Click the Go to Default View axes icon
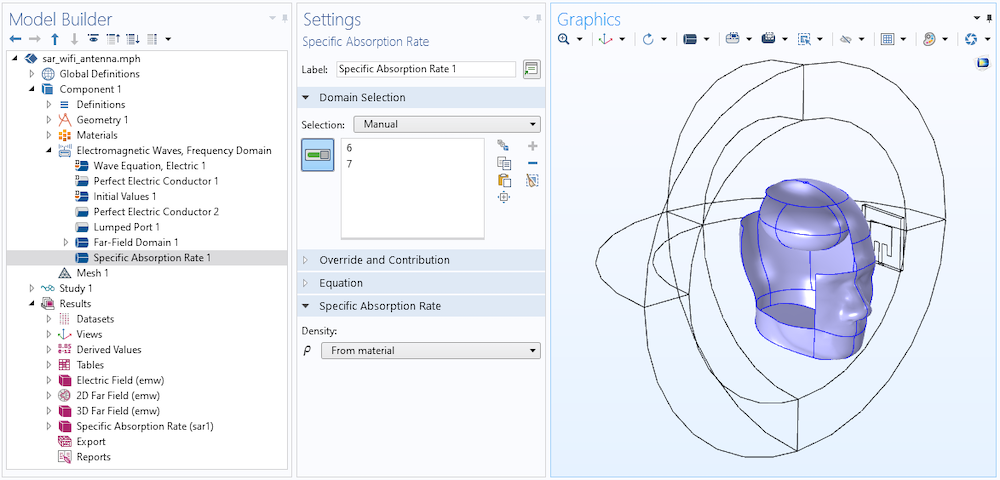Screen dimensions: 1000x480 pos(605,40)
